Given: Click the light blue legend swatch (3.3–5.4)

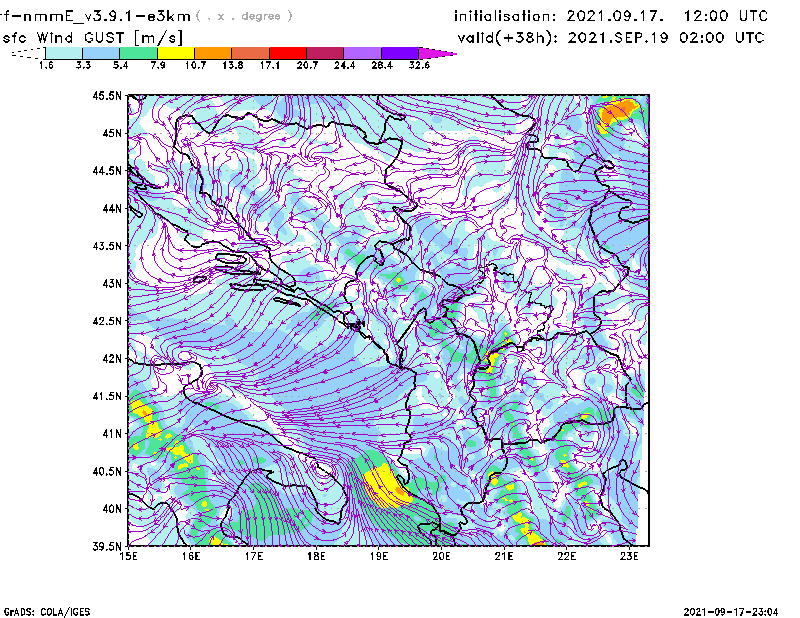Looking at the screenshot, I should click(101, 53).
